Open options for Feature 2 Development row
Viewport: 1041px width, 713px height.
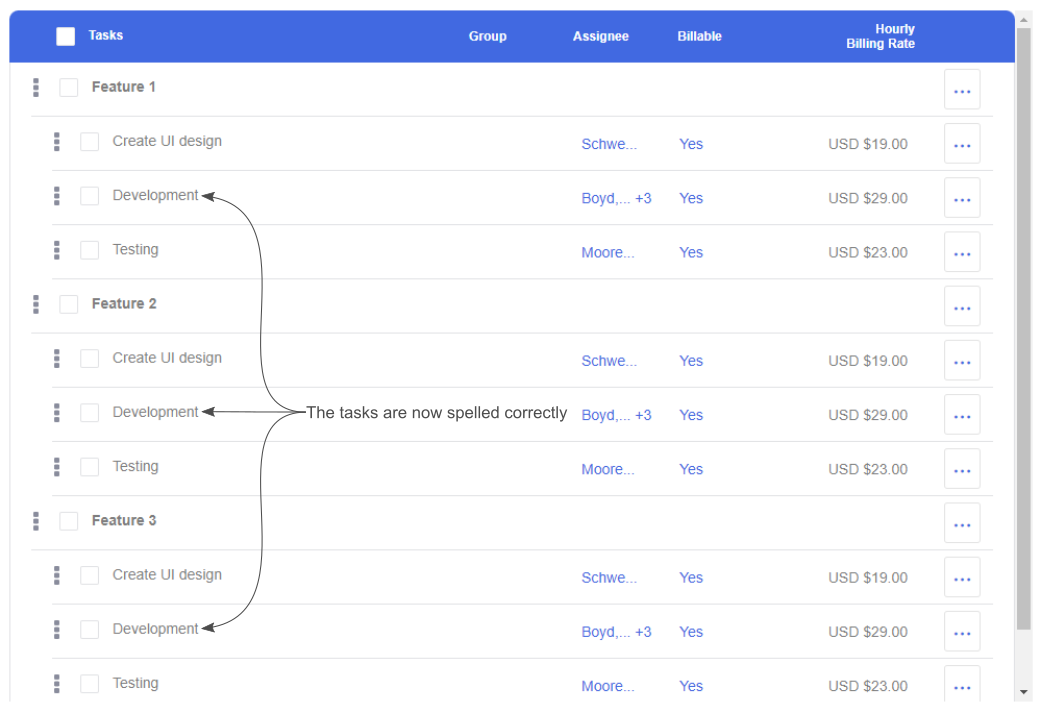[x=962, y=415]
